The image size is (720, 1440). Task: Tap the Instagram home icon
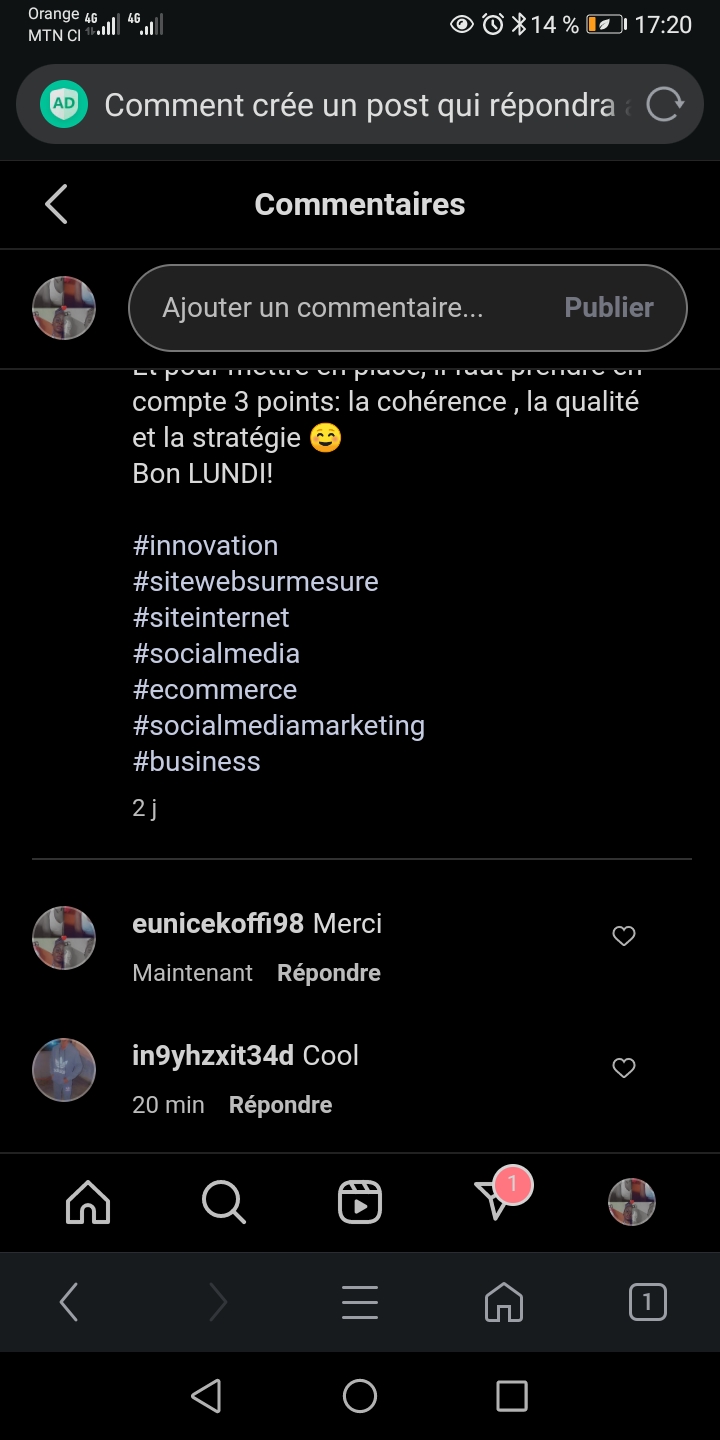point(88,1201)
